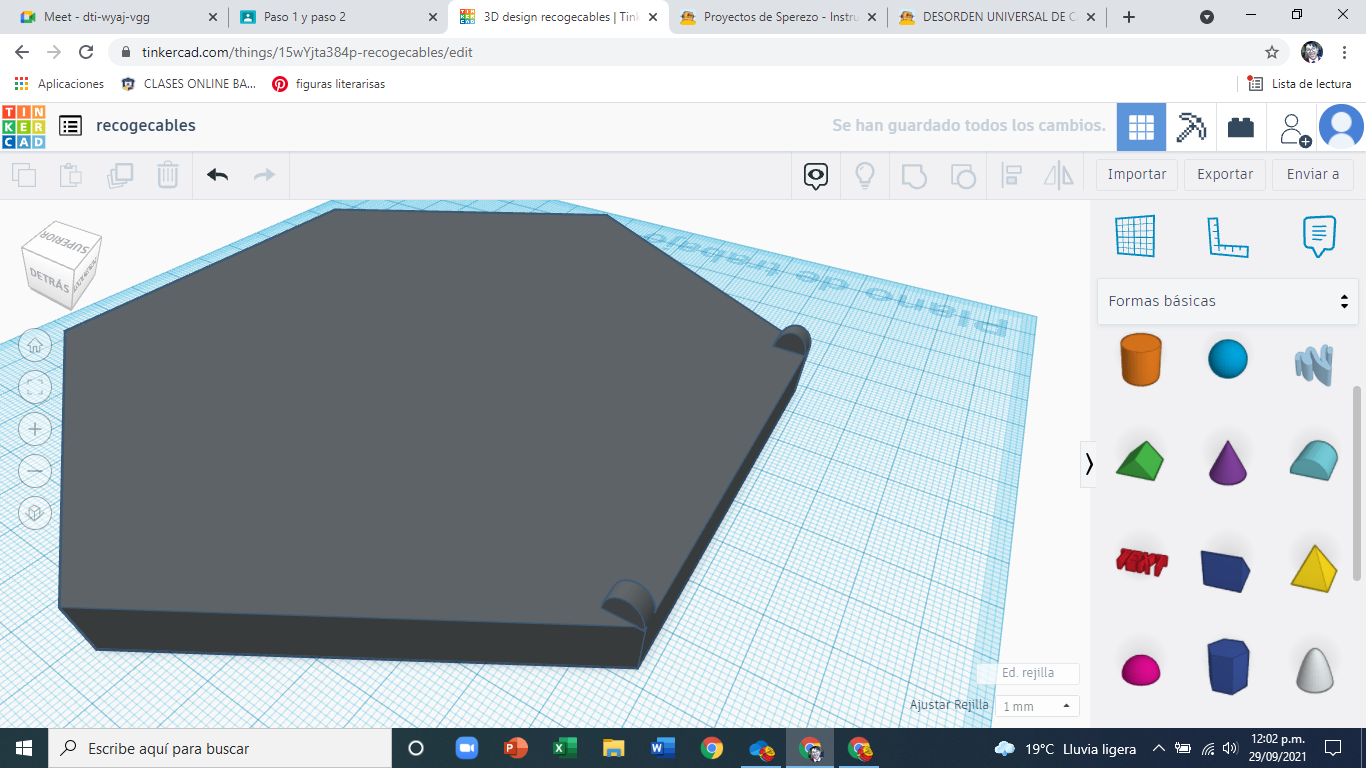The width and height of the screenshot is (1366, 768).
Task: Redo the last action
Action: 264,175
